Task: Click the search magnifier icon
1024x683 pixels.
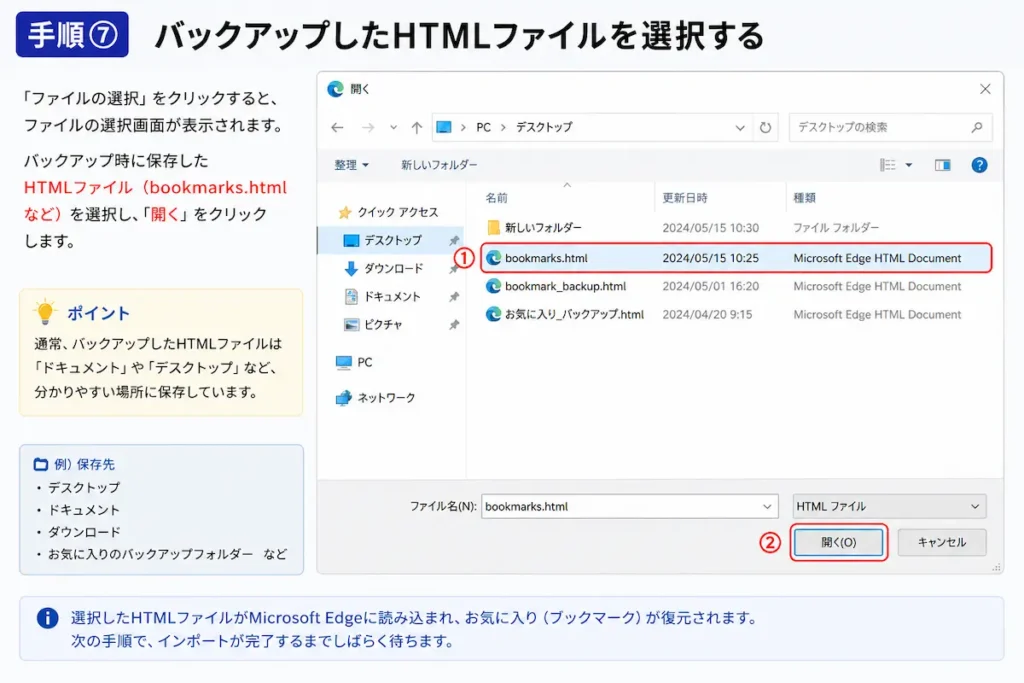Action: [976, 127]
